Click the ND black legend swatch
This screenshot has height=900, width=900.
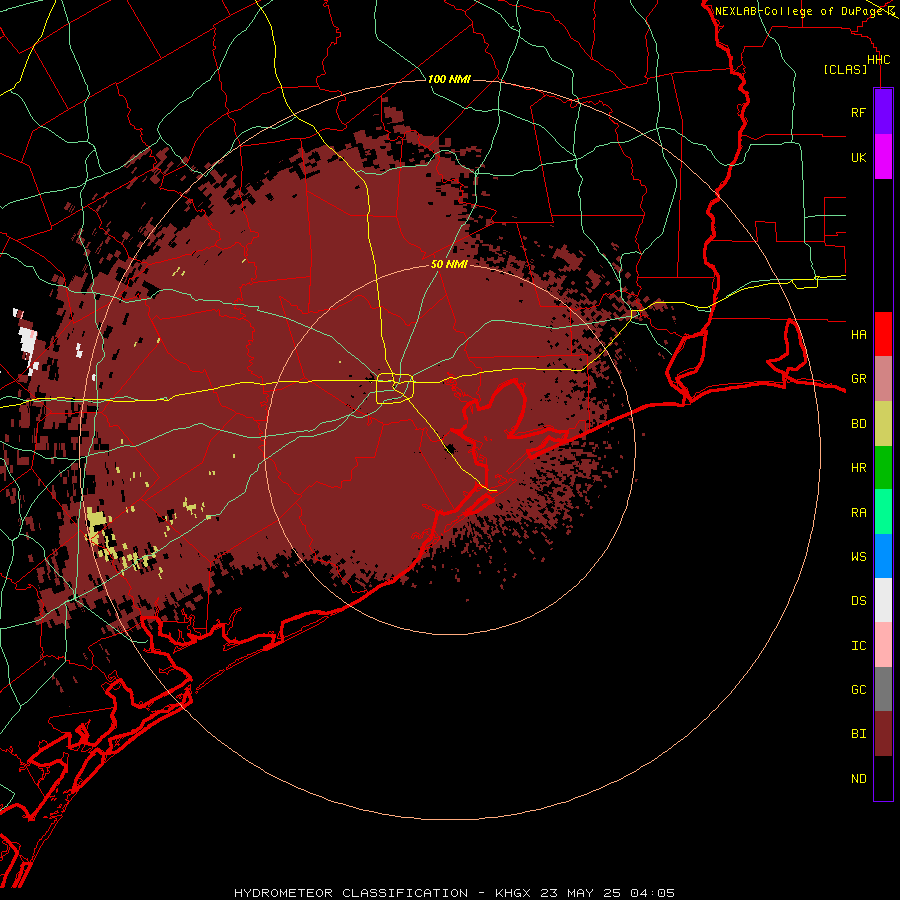[x=883, y=778]
